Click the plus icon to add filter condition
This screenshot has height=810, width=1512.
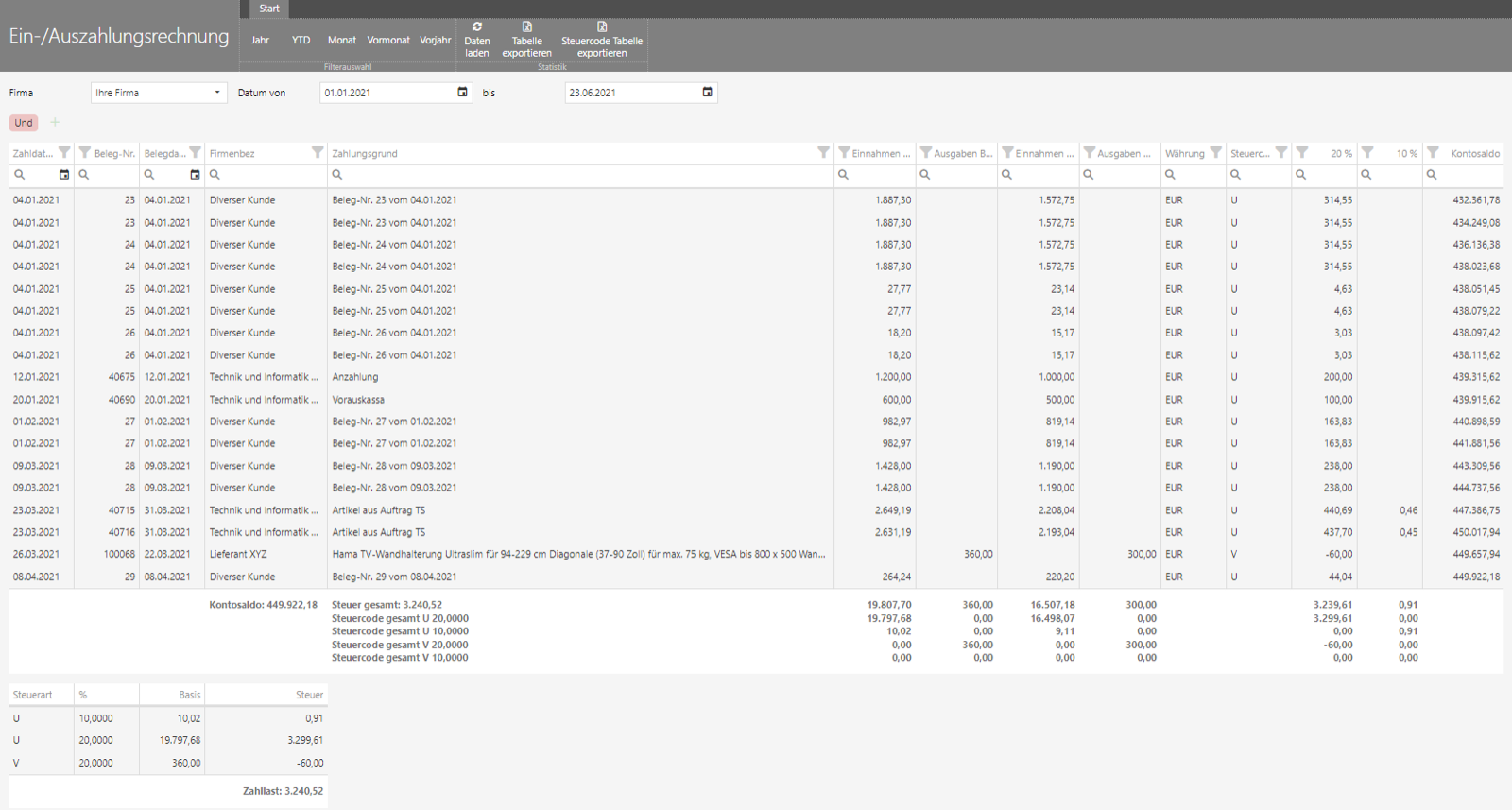coord(55,122)
